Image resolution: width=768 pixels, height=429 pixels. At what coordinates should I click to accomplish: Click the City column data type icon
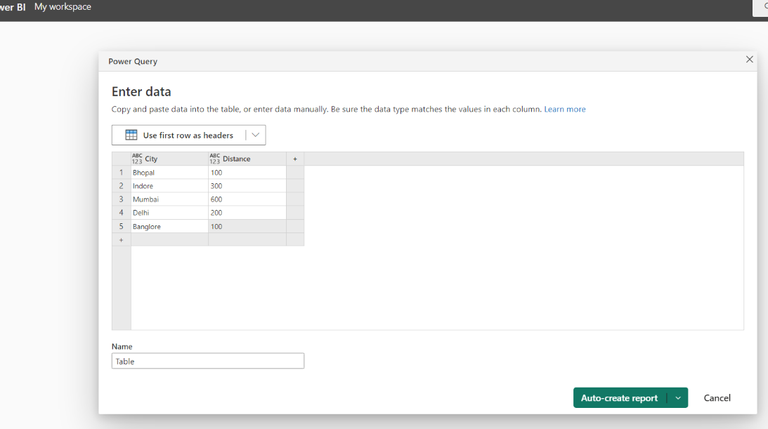coord(137,159)
